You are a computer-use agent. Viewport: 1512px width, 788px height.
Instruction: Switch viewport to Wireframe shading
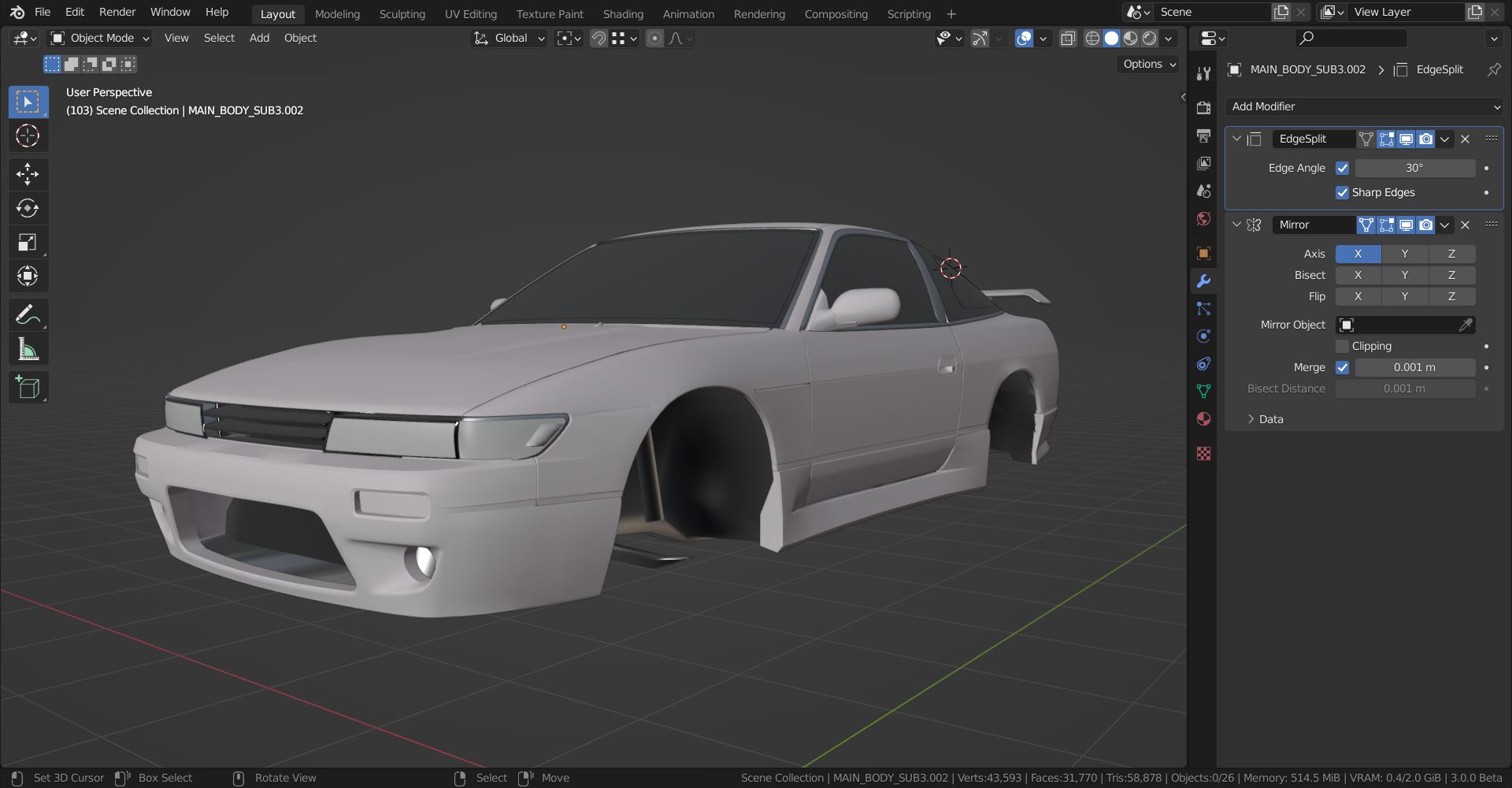(1092, 39)
